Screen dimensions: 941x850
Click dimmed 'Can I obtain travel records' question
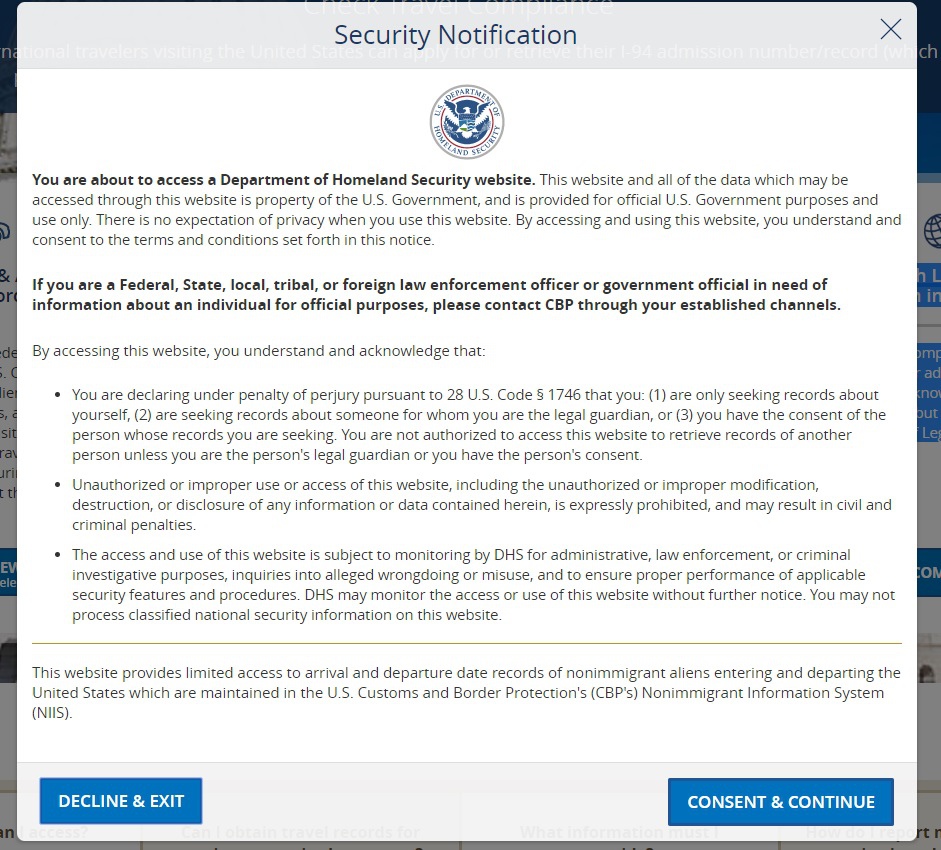pyautogui.click(x=300, y=833)
